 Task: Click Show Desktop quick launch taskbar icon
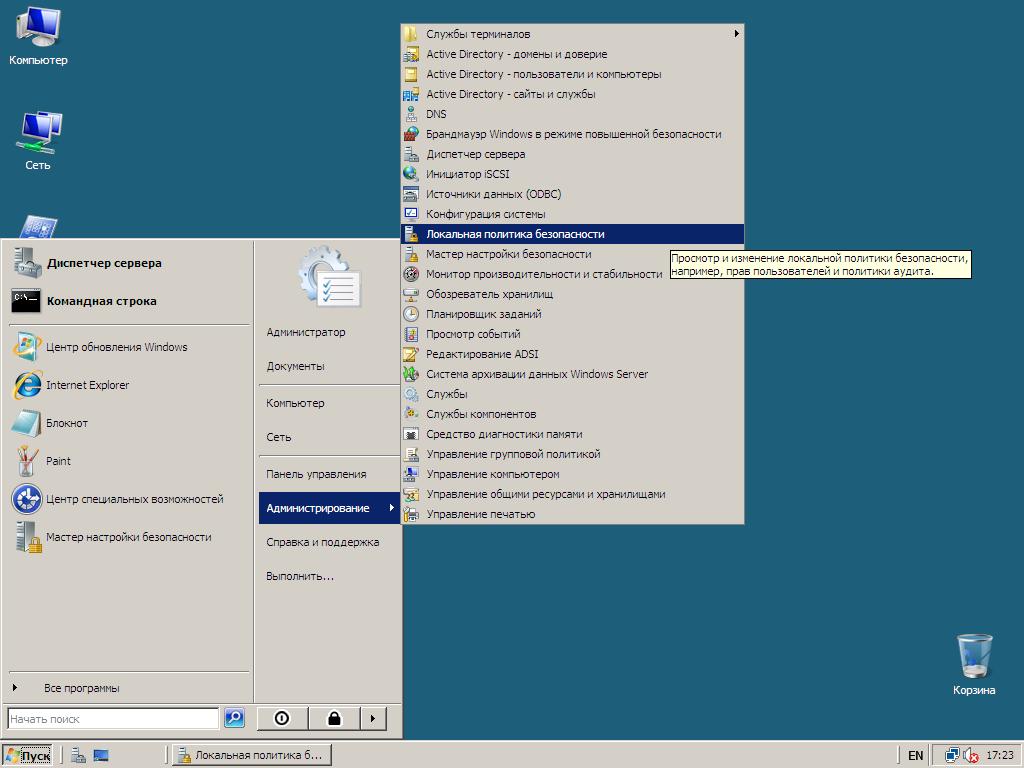(101, 755)
